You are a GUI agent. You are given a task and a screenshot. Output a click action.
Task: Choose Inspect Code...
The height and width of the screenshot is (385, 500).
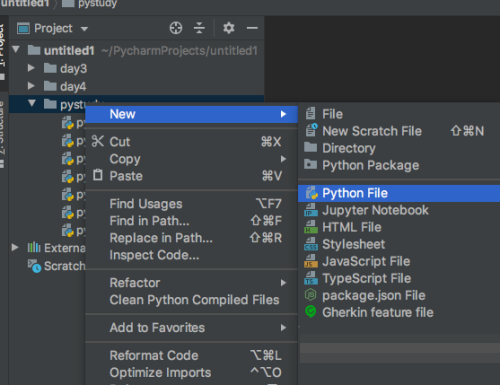pos(191,255)
